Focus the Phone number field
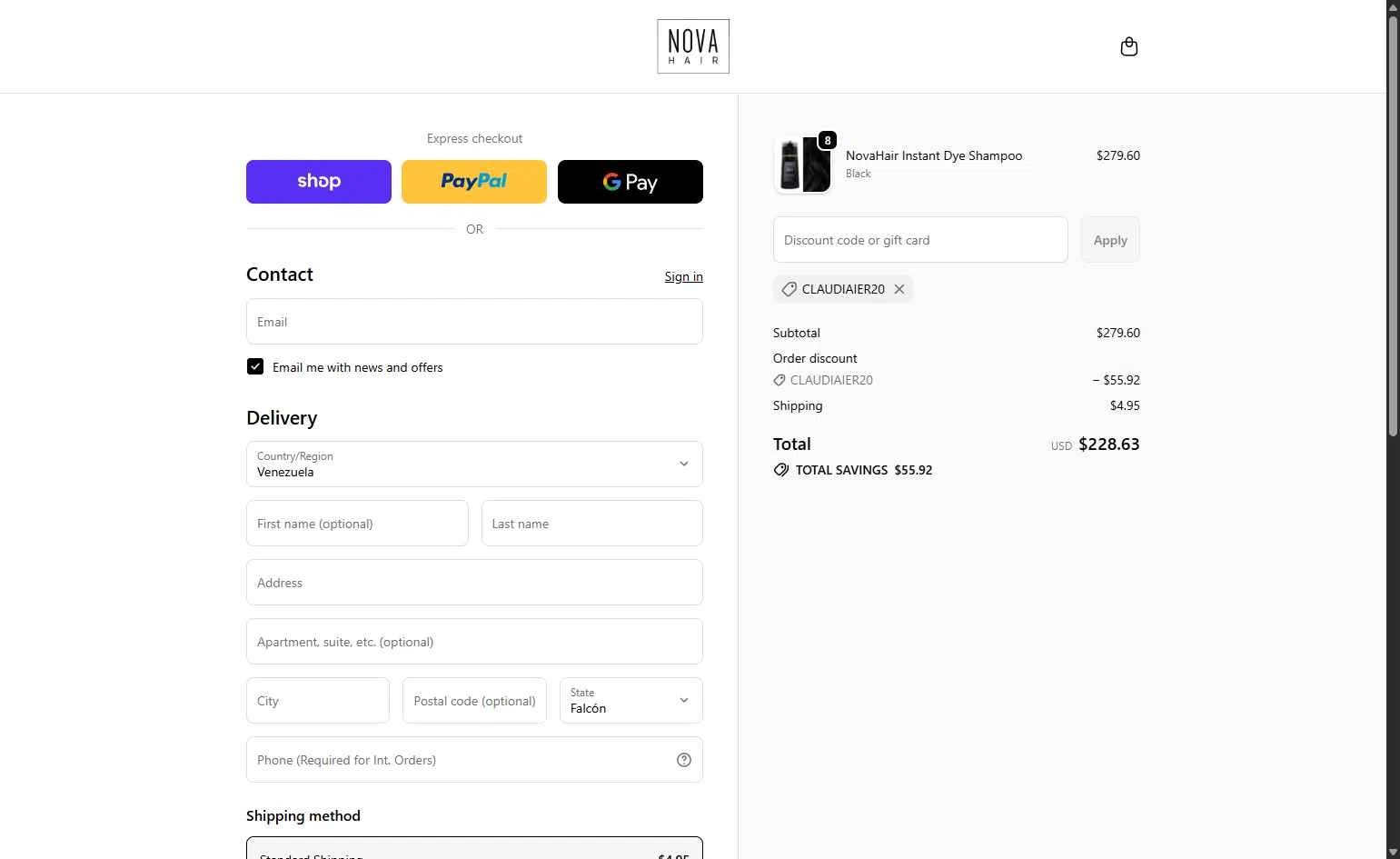This screenshot has height=859, width=1400. coord(474,760)
